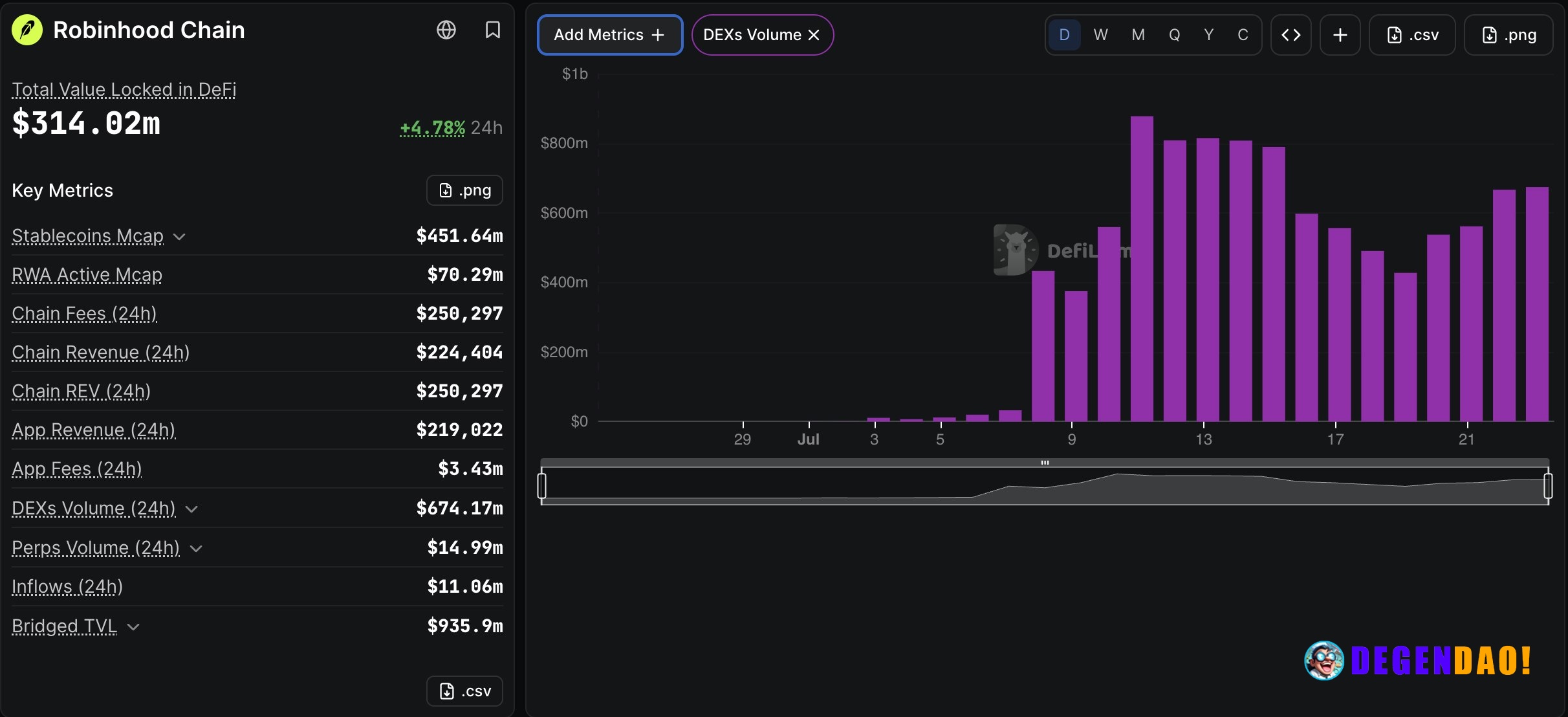Switch chart to quarterly (Q) interval

click(x=1174, y=35)
